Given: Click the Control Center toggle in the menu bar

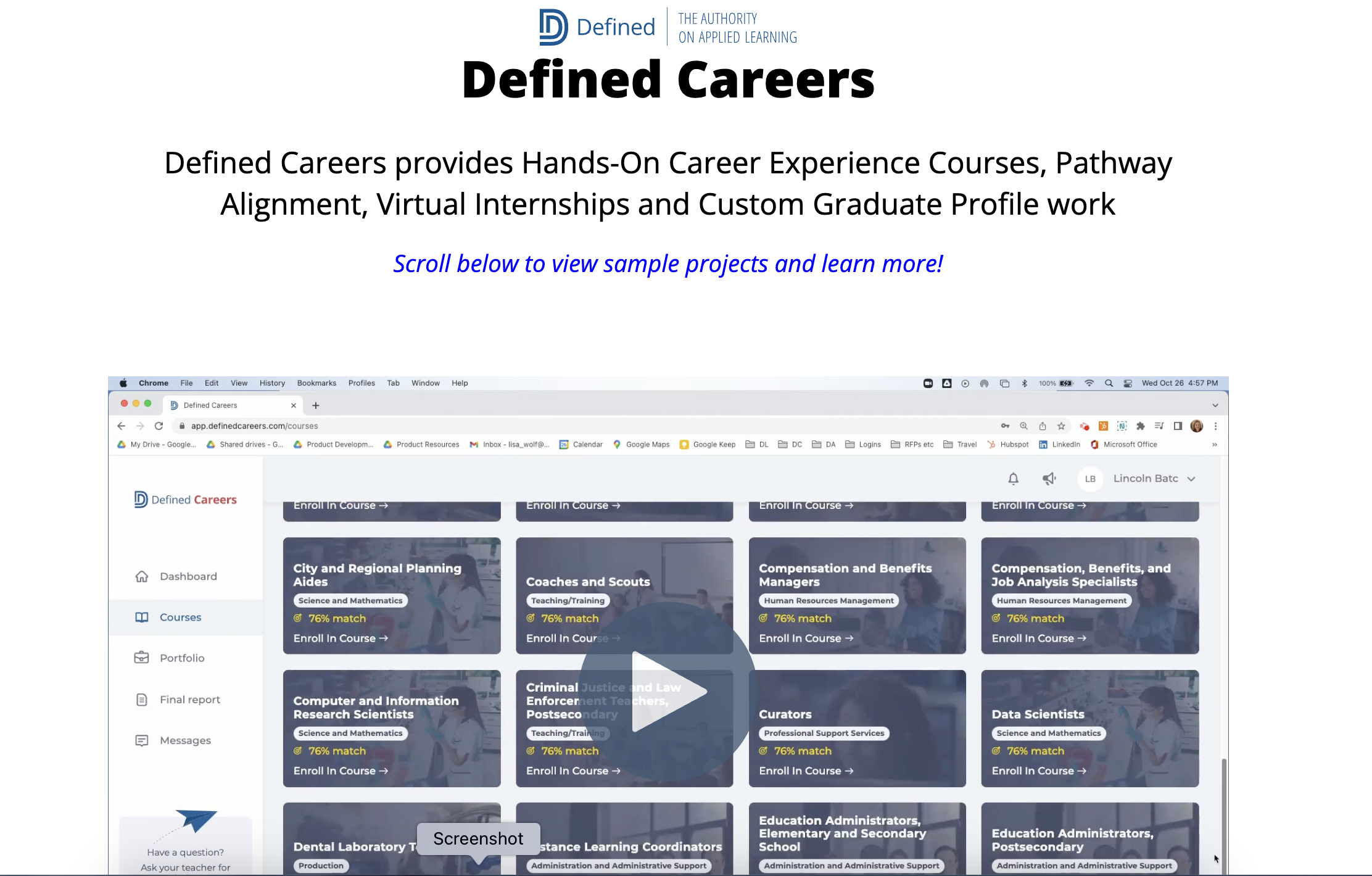Looking at the screenshot, I should [x=1128, y=383].
